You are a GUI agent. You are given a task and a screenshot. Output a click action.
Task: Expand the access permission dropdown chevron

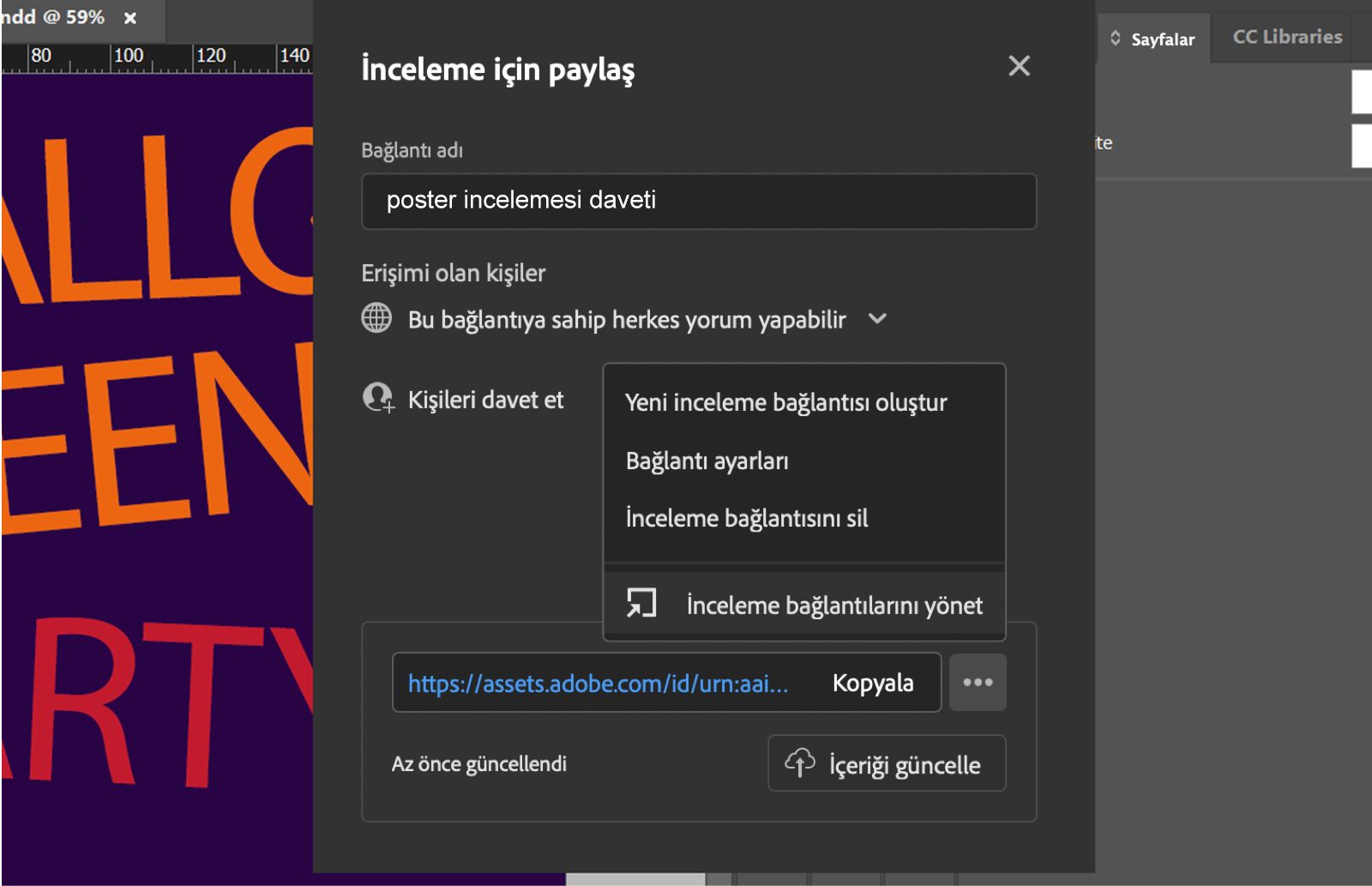pos(877,319)
